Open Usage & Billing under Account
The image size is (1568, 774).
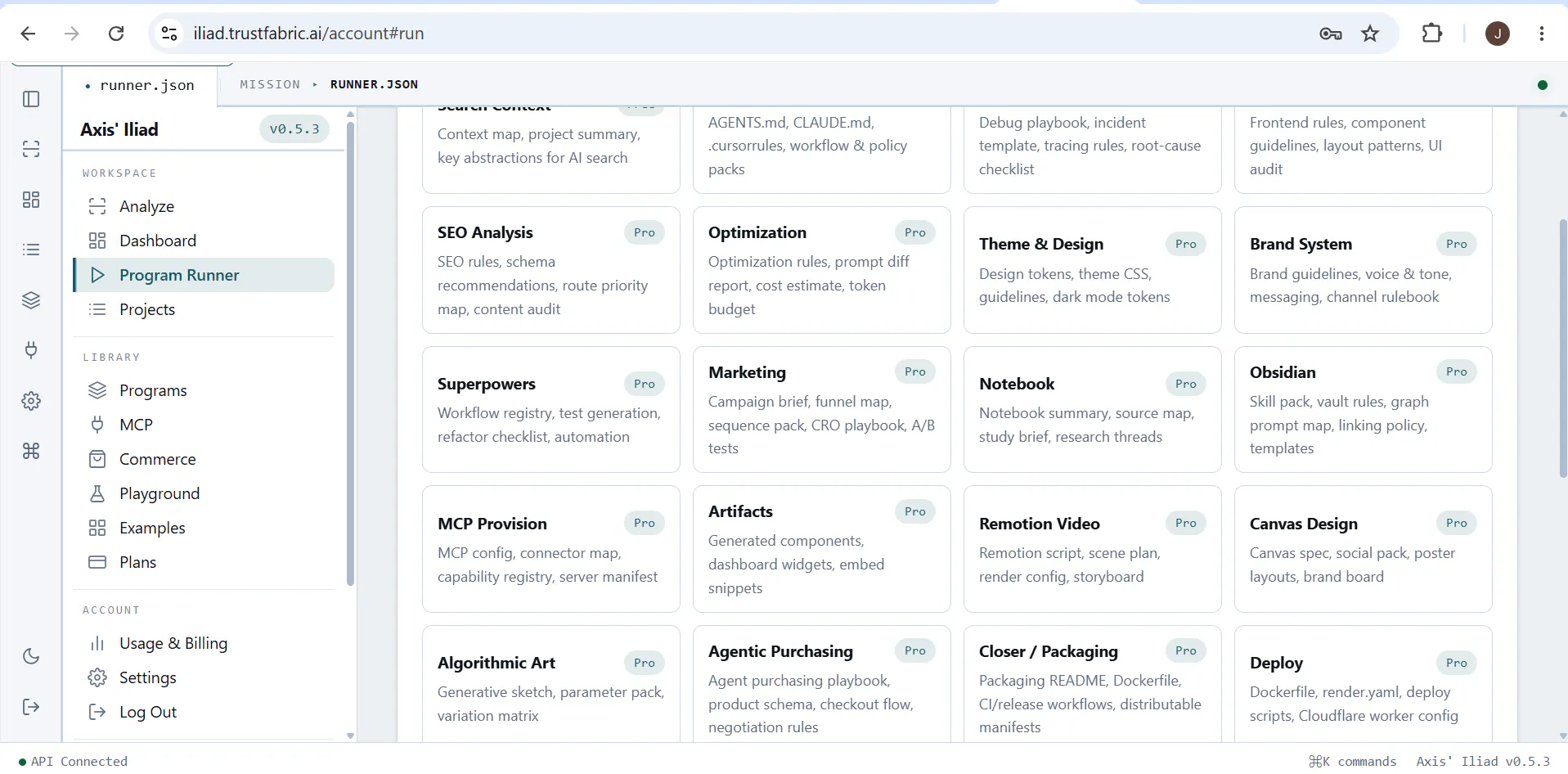pos(204,643)
